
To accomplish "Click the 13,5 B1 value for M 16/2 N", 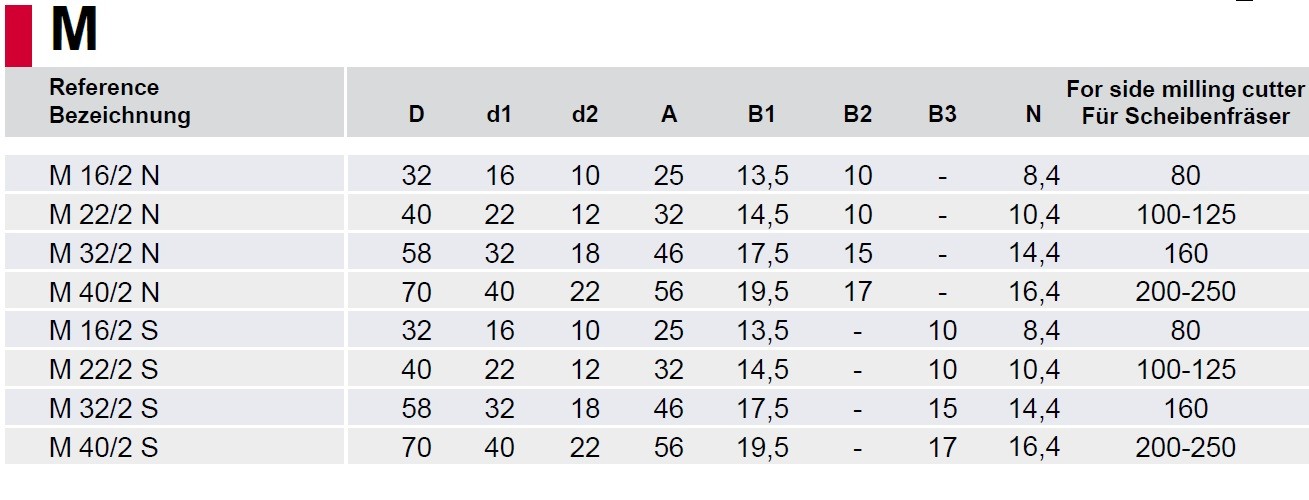I will [x=762, y=175].
